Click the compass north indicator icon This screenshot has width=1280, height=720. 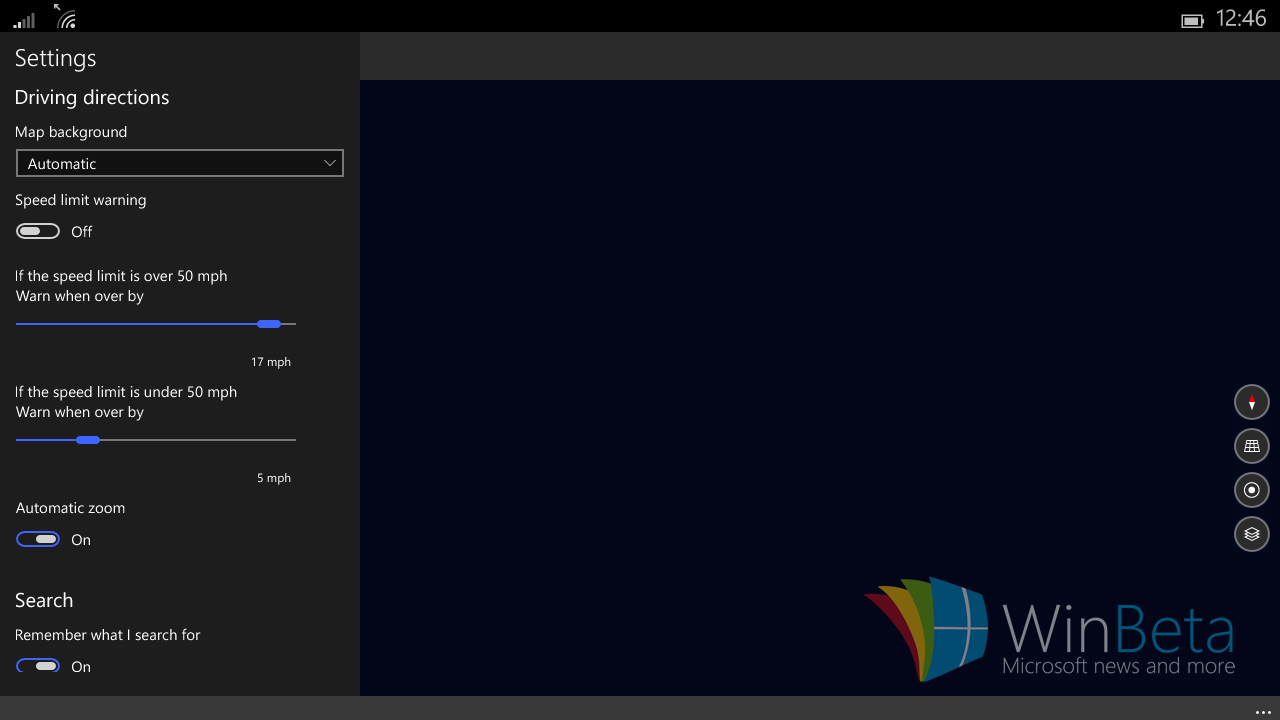coord(1251,402)
